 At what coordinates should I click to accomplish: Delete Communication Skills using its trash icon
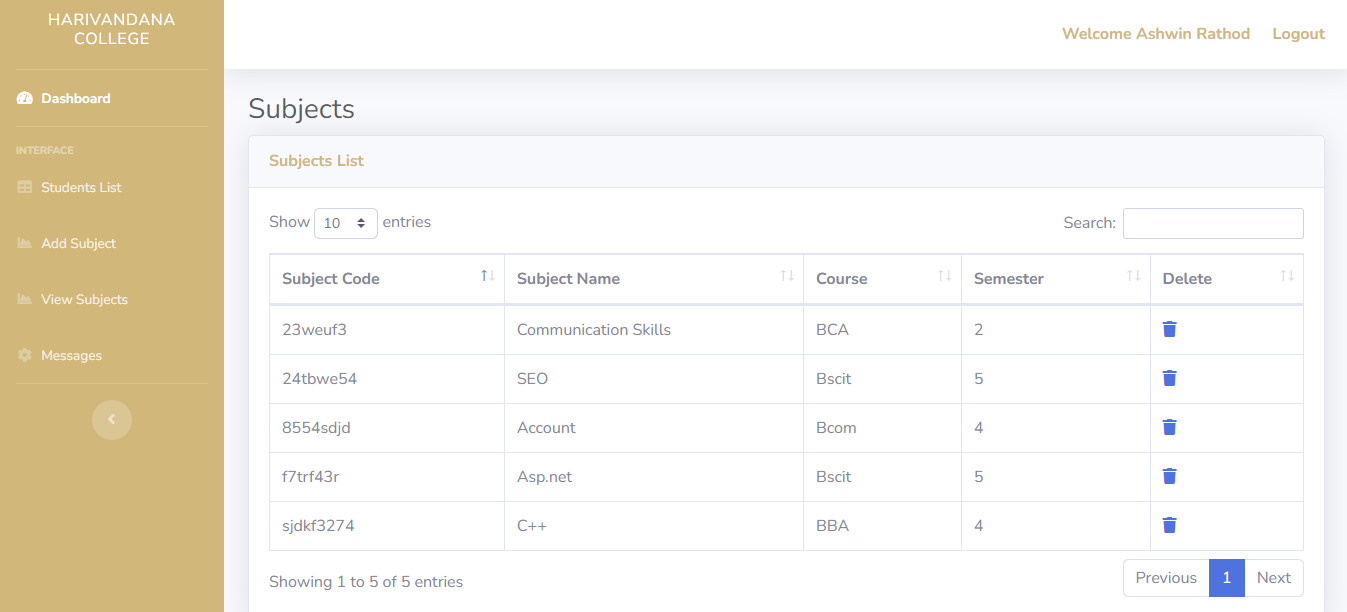1169,329
